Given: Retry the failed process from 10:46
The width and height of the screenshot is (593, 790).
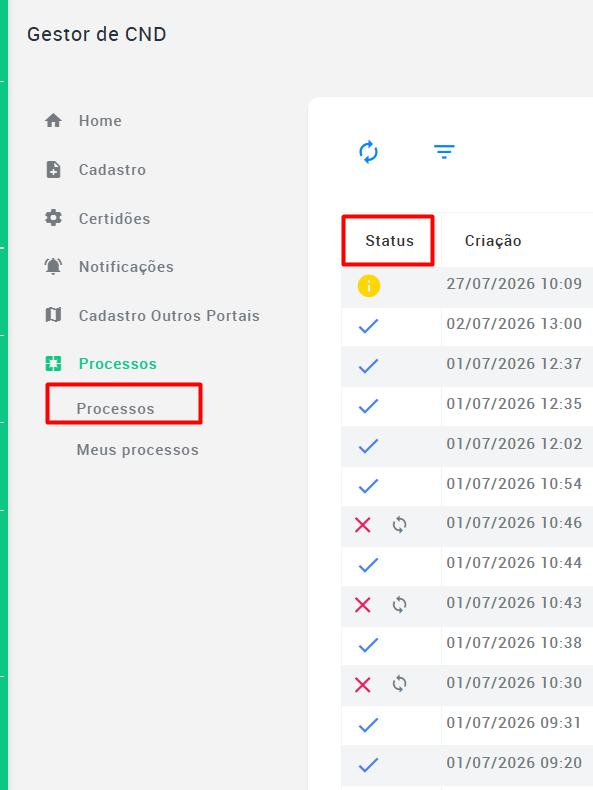Looking at the screenshot, I should (400, 525).
